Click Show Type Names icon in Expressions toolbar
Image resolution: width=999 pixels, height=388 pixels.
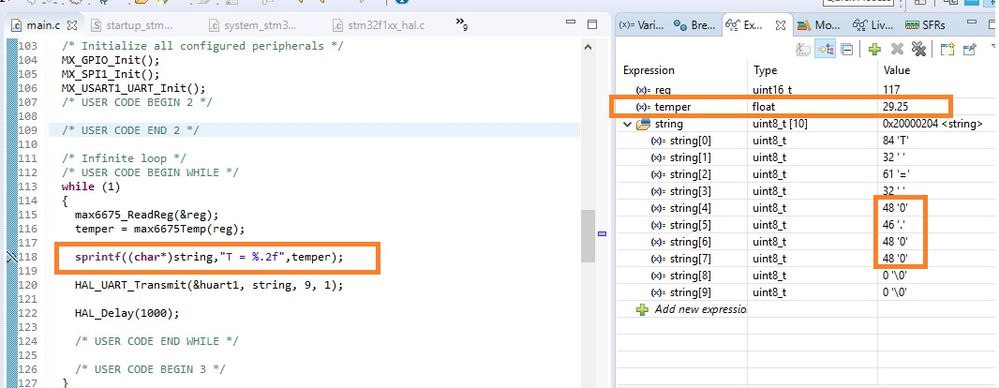803,49
